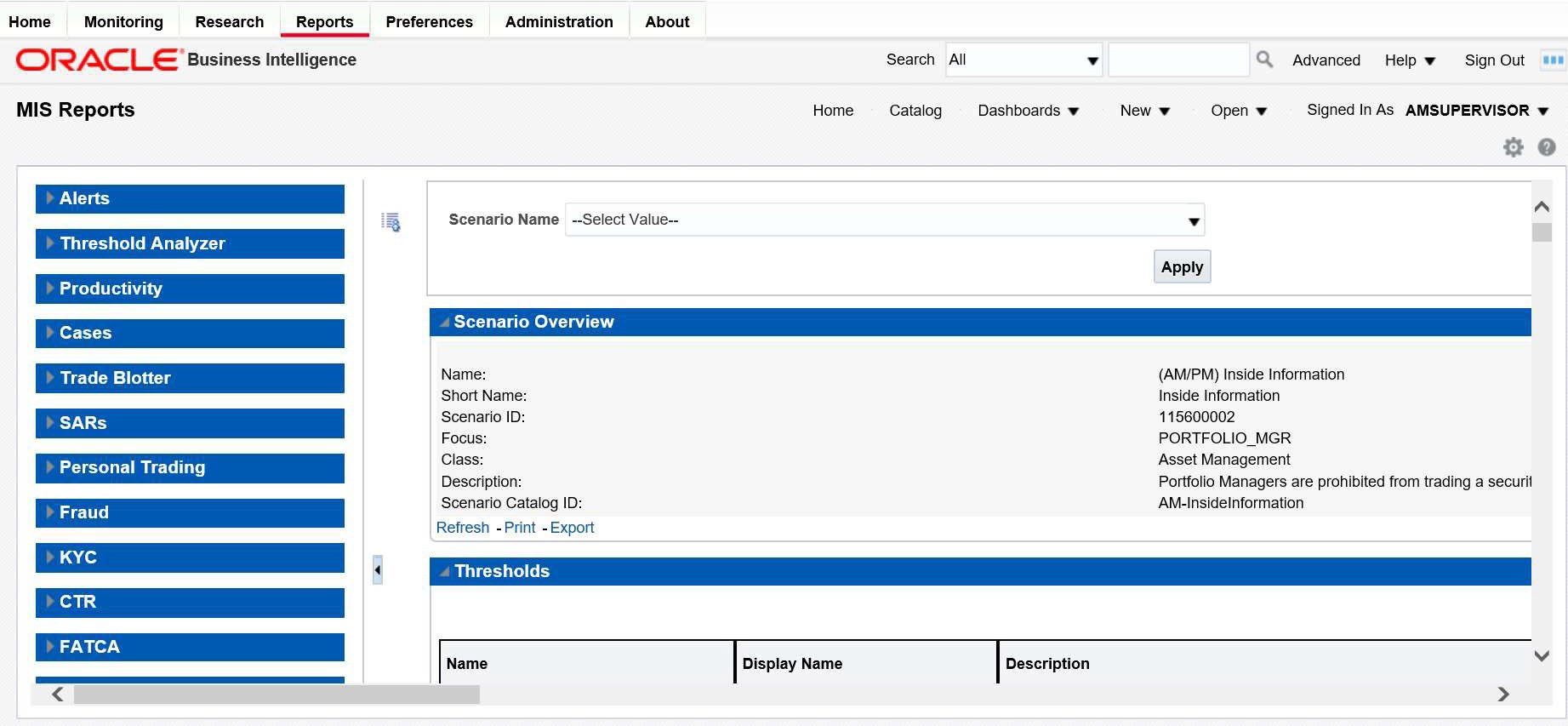Expand Threshold Analyzer section
The width and height of the screenshot is (1568, 726).
[x=190, y=243]
